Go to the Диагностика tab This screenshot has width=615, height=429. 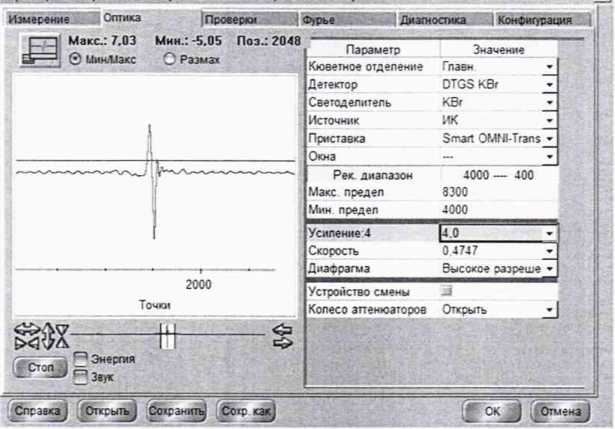tap(445, 19)
